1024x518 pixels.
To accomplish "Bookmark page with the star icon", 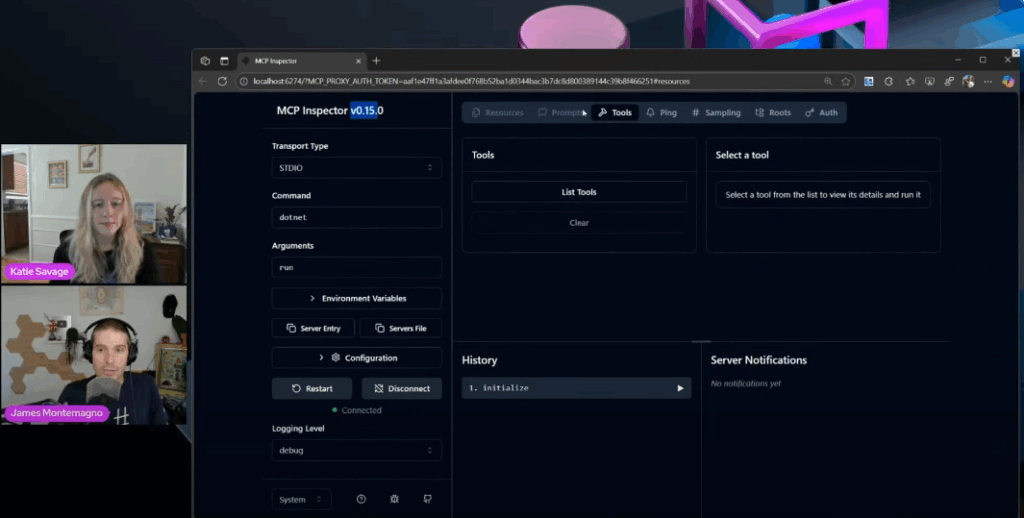I will pos(846,81).
